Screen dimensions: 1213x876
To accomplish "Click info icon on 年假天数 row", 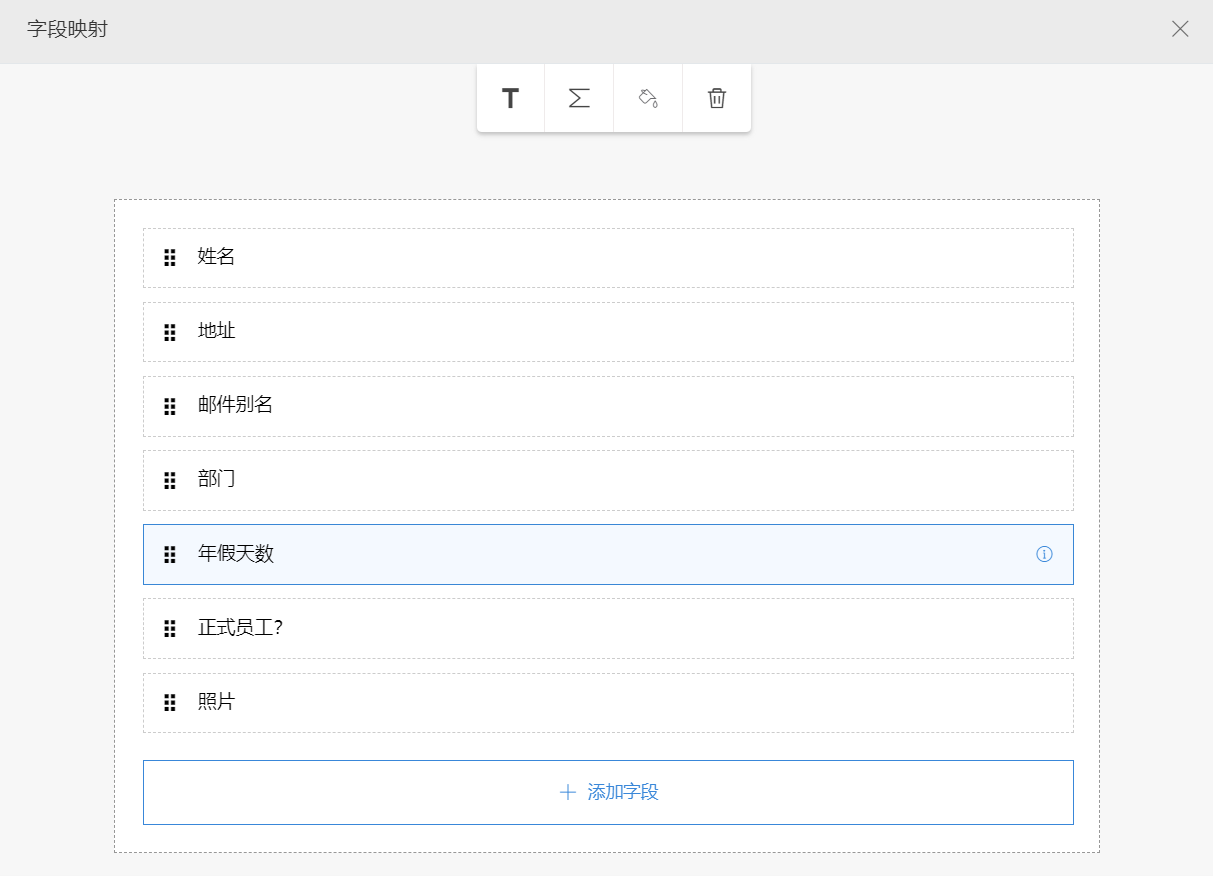I will tap(1044, 554).
